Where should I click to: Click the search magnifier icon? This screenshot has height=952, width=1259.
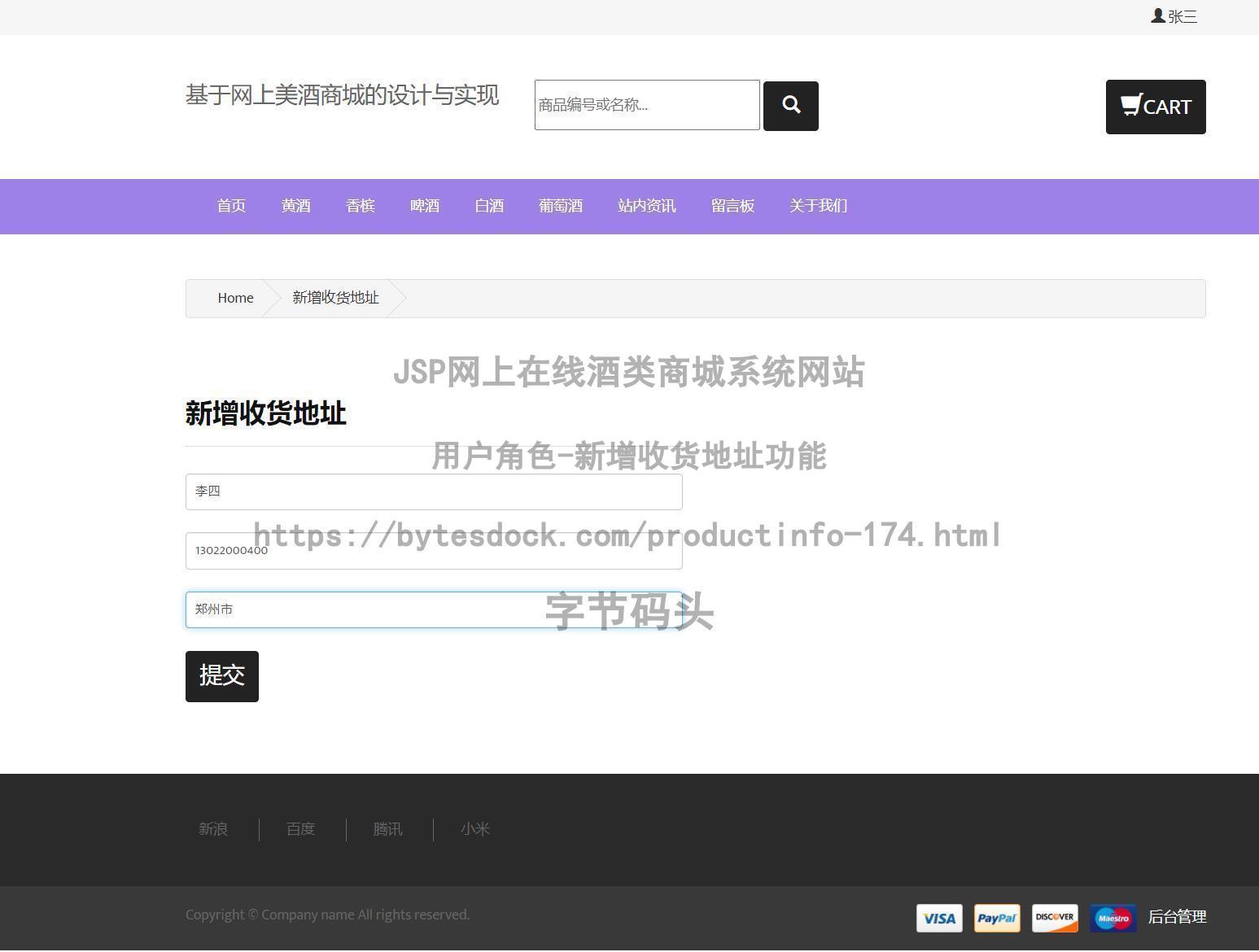790,106
